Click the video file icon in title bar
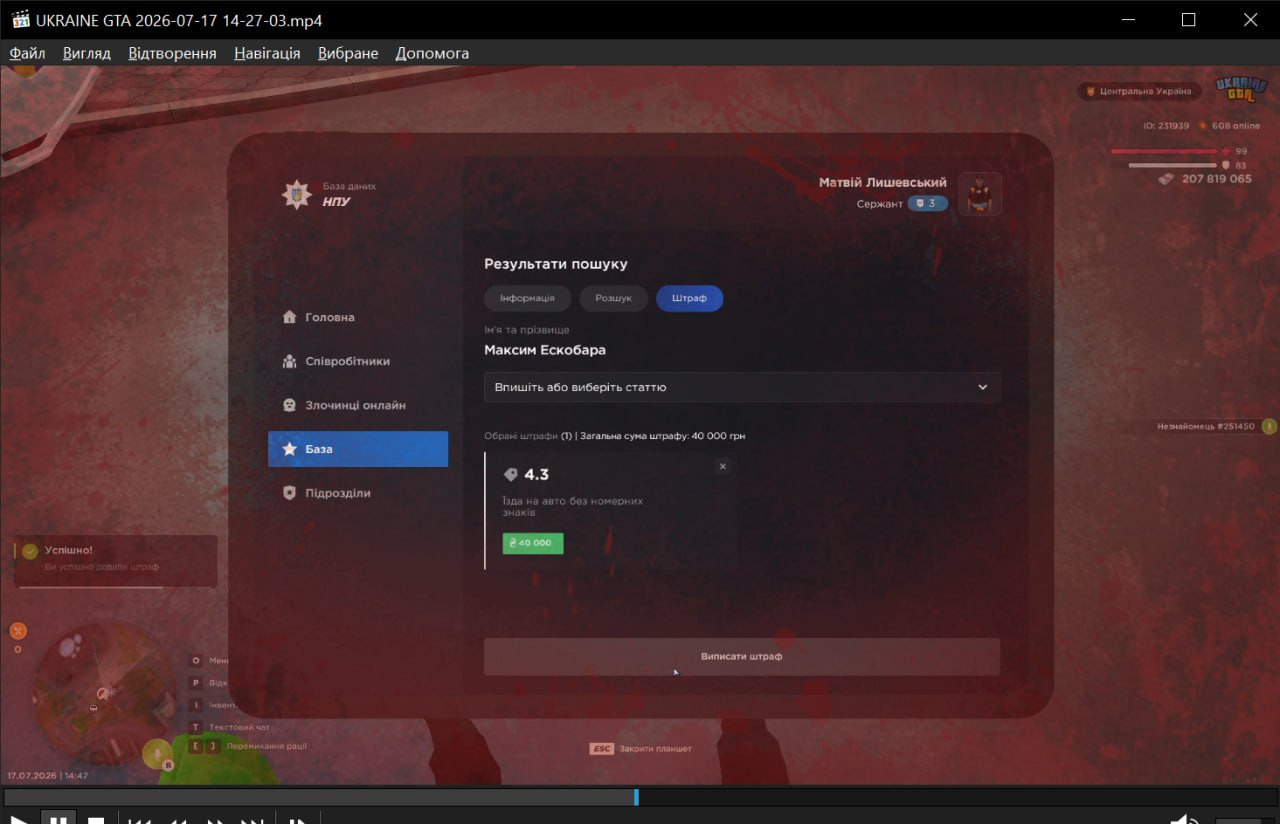This screenshot has width=1280, height=824. (x=20, y=20)
